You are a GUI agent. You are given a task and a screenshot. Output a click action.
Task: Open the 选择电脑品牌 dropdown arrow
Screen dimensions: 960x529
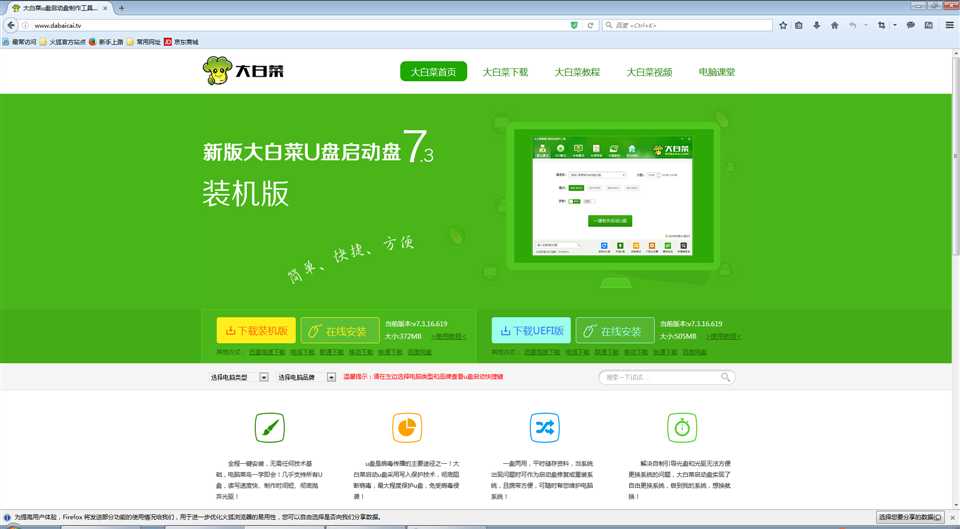(331, 377)
